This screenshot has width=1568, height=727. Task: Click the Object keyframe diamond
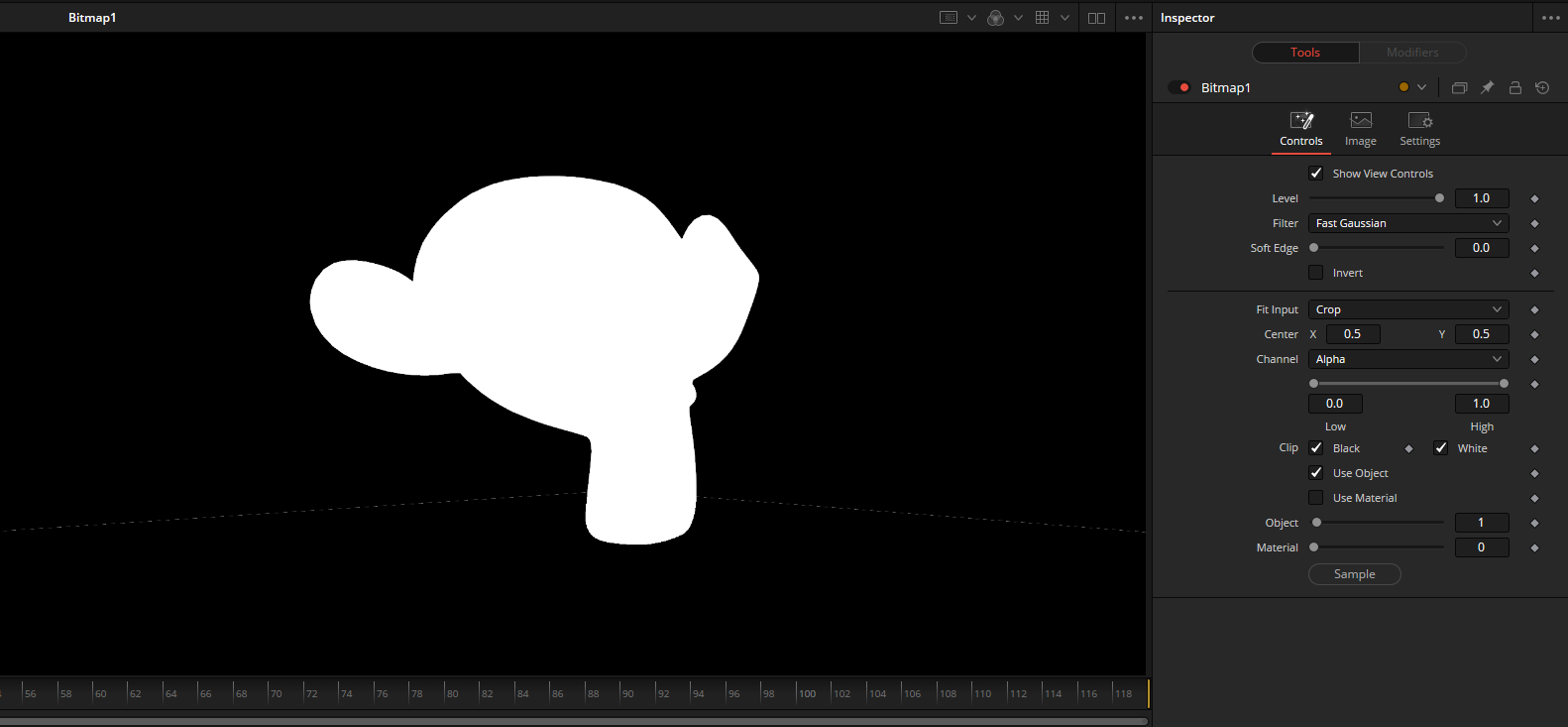click(1534, 523)
